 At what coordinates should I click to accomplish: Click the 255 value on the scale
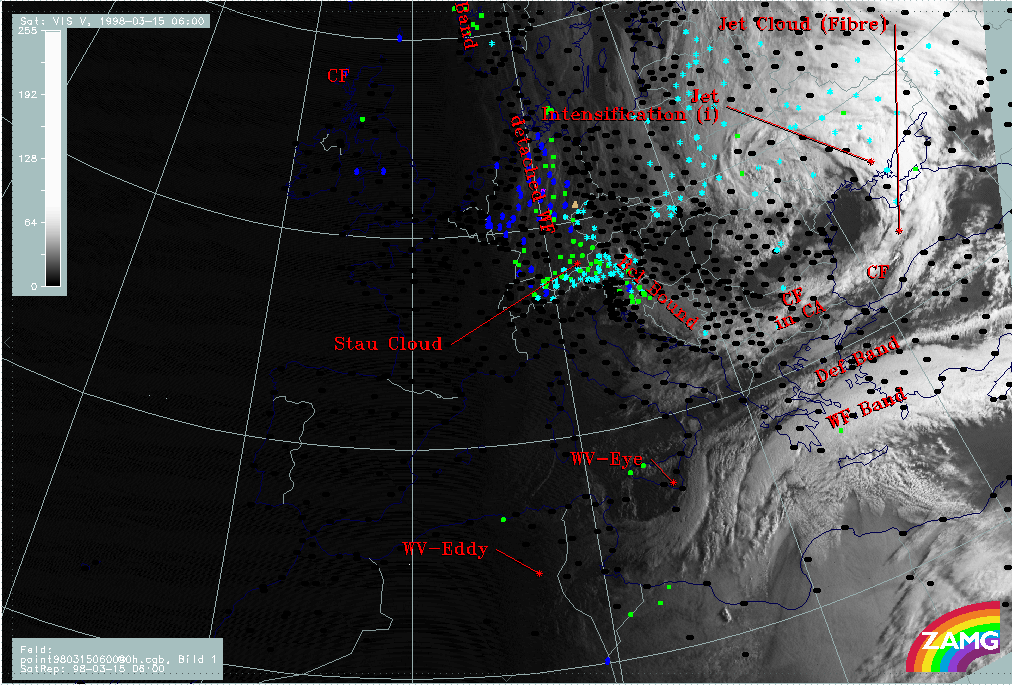coord(27,31)
